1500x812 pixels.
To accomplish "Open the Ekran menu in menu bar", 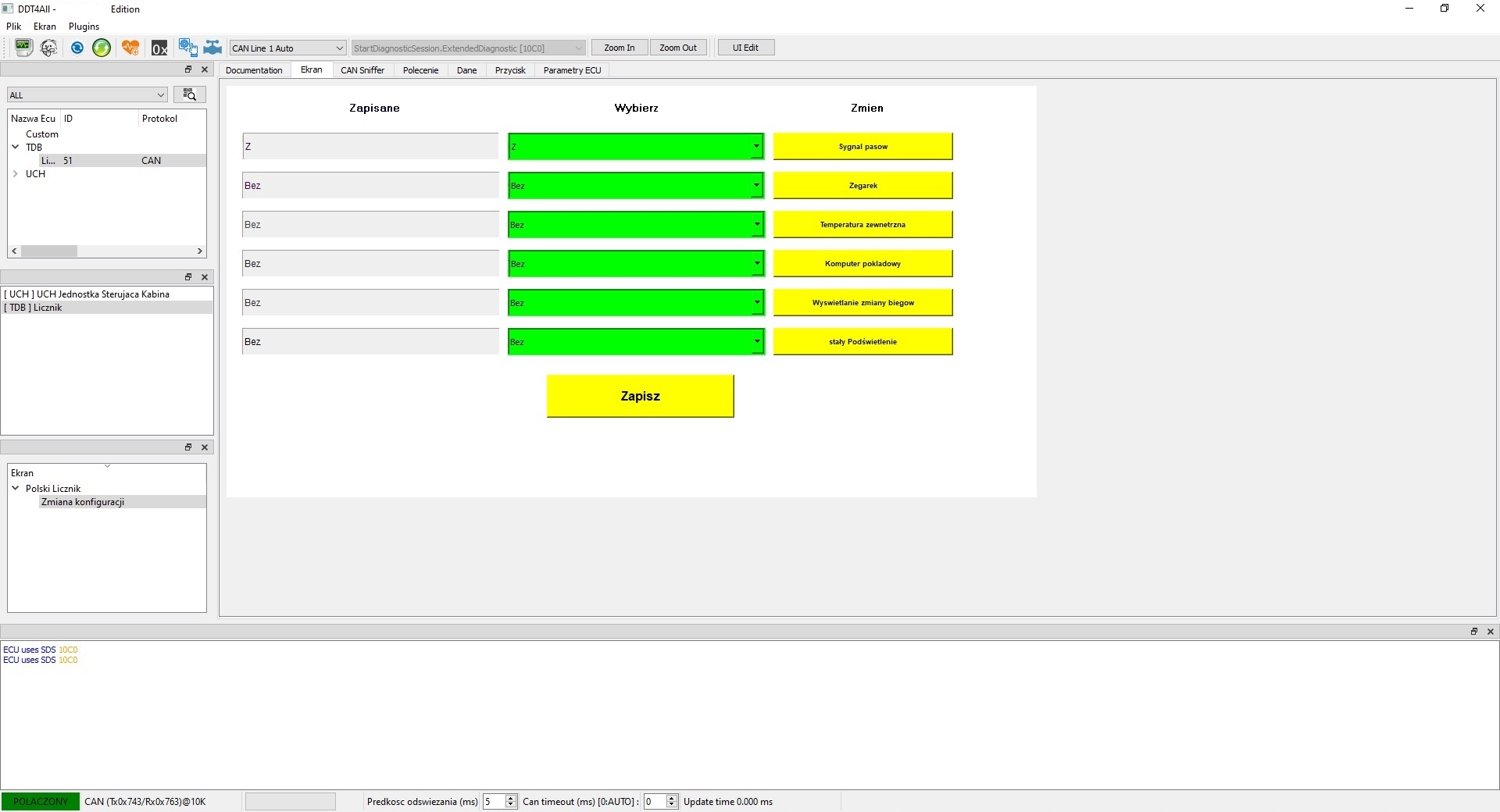I will [x=45, y=27].
